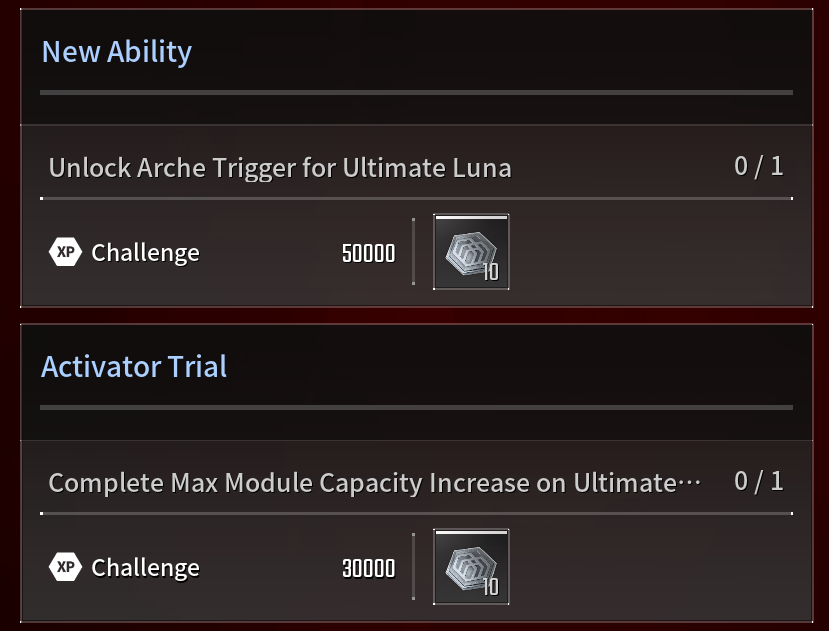Viewport: 829px width, 631px height.
Task: Click the 0 / 1 progress for Arche Trigger
Action: [759, 167]
